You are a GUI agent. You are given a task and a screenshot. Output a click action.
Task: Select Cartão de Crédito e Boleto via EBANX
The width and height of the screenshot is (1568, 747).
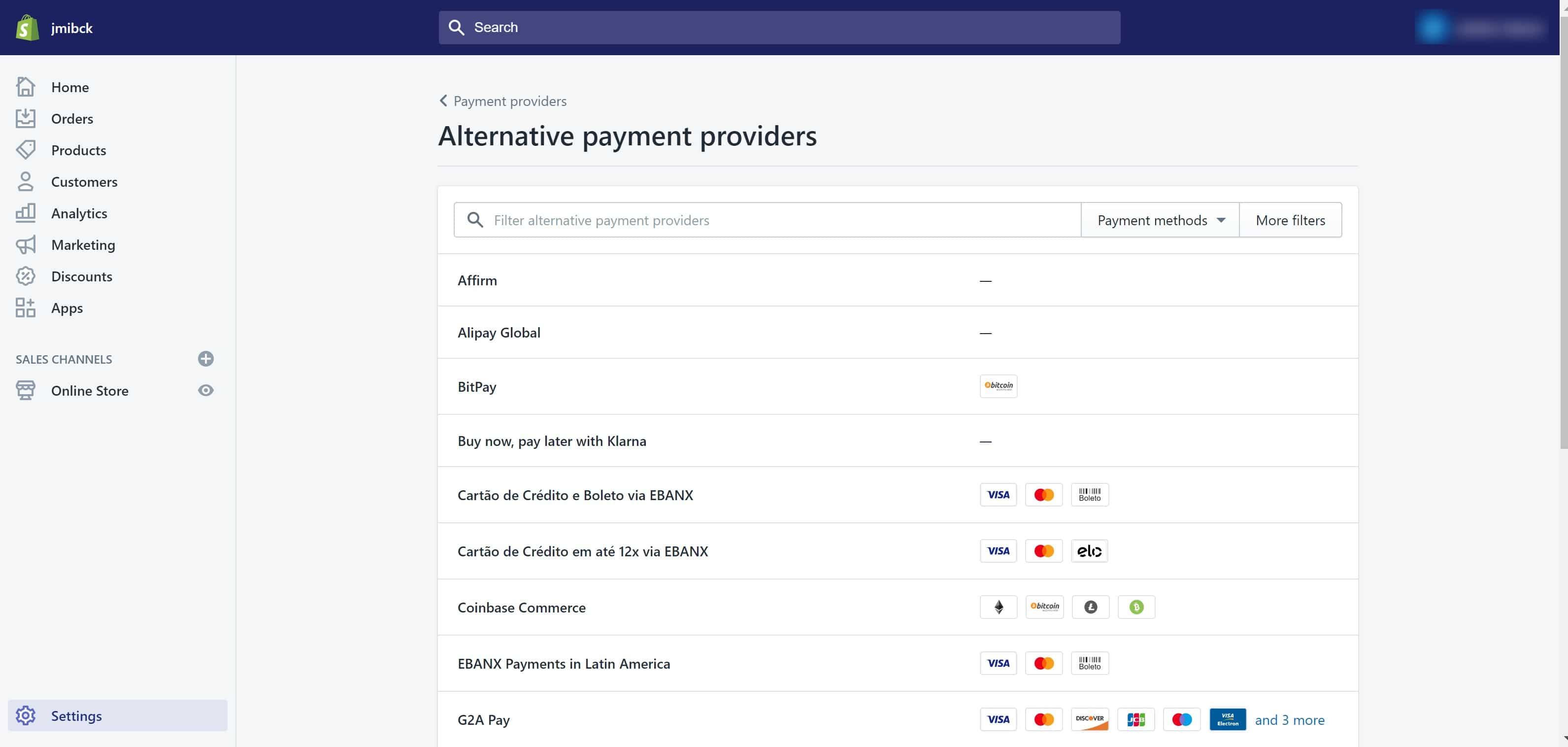point(898,495)
